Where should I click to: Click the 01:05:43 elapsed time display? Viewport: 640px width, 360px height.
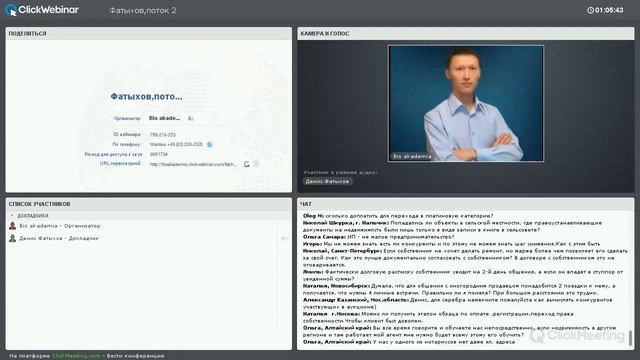click(609, 10)
